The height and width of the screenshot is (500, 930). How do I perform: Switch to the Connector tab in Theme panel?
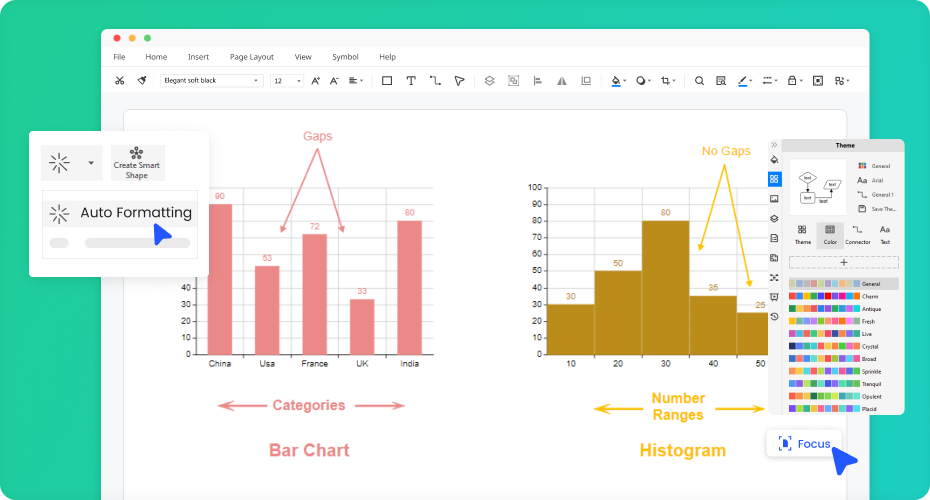click(857, 234)
